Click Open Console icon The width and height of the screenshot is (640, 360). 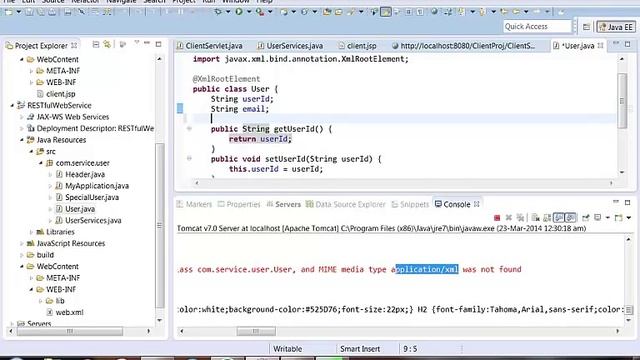click(x=619, y=218)
